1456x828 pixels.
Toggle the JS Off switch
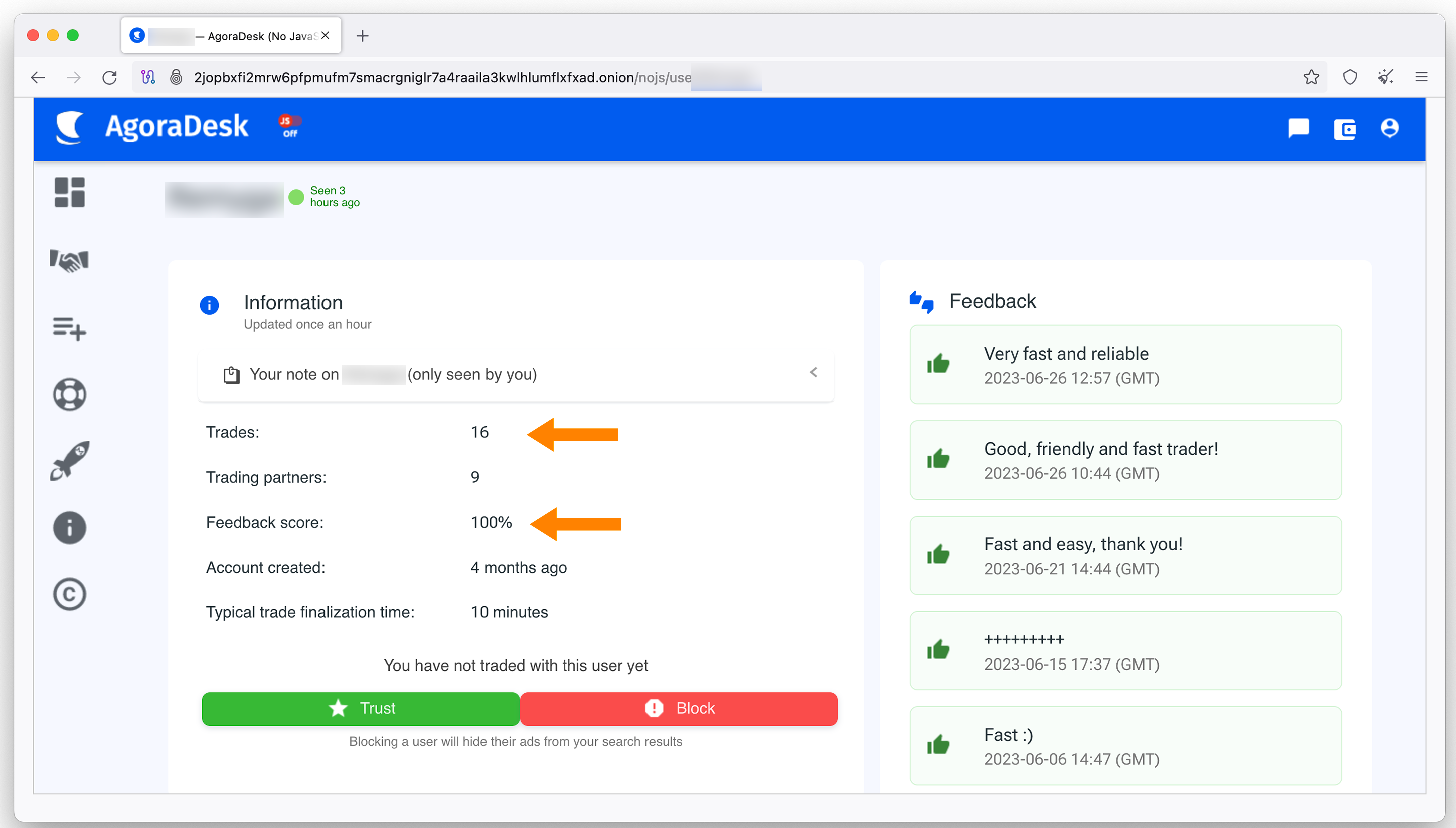pyautogui.click(x=290, y=126)
